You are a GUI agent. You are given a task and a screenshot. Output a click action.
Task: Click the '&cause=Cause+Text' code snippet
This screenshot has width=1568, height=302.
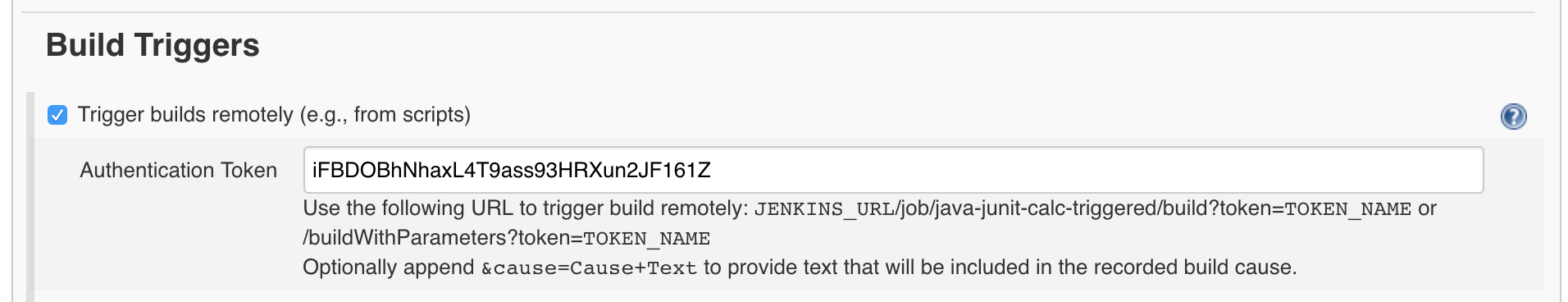tap(589, 268)
